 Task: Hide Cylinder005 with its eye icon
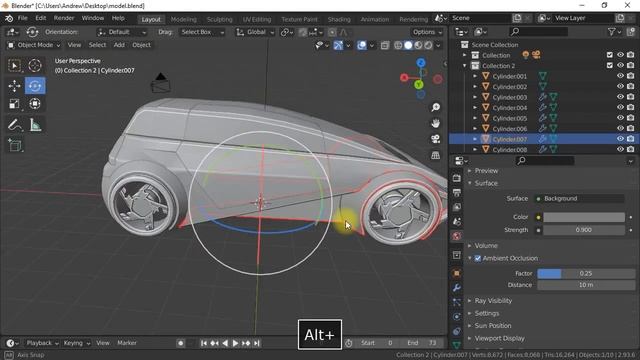click(620, 118)
